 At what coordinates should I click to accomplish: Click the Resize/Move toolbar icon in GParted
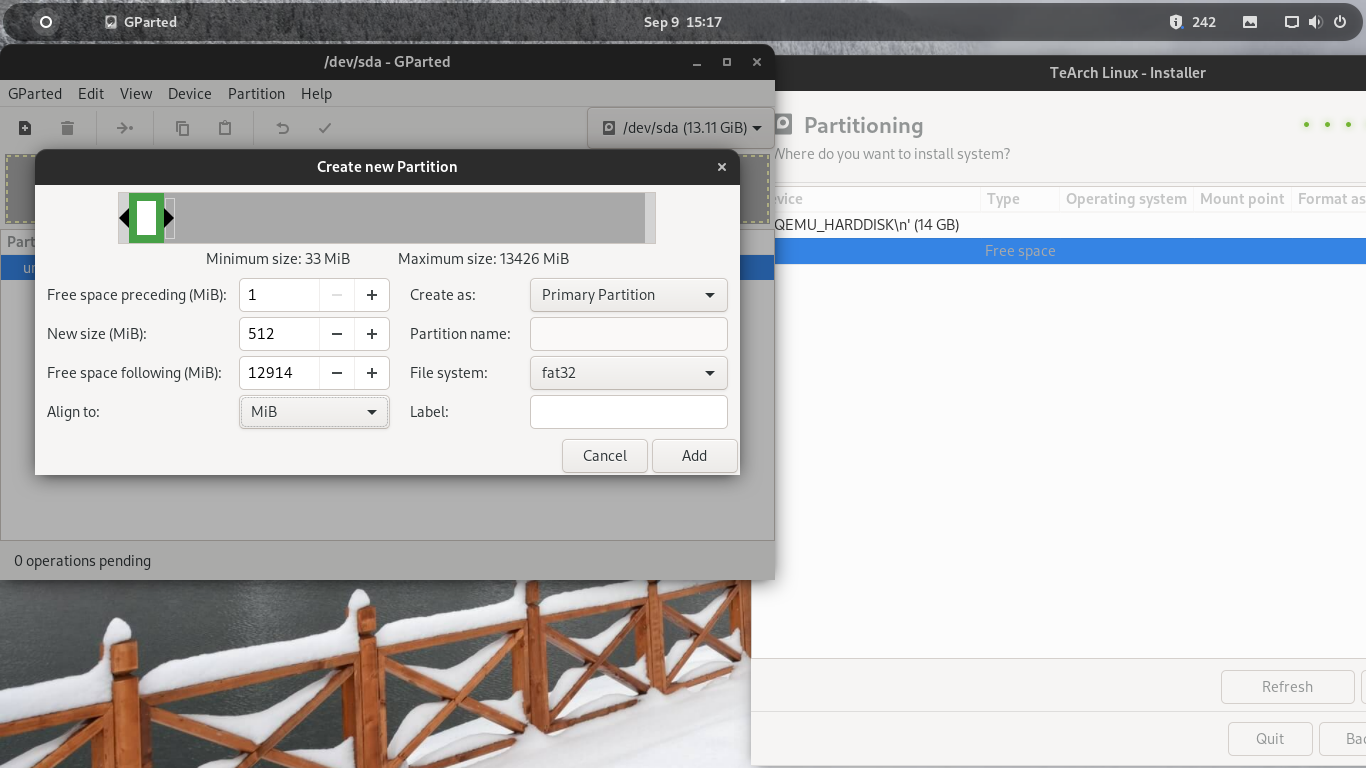click(x=125, y=128)
